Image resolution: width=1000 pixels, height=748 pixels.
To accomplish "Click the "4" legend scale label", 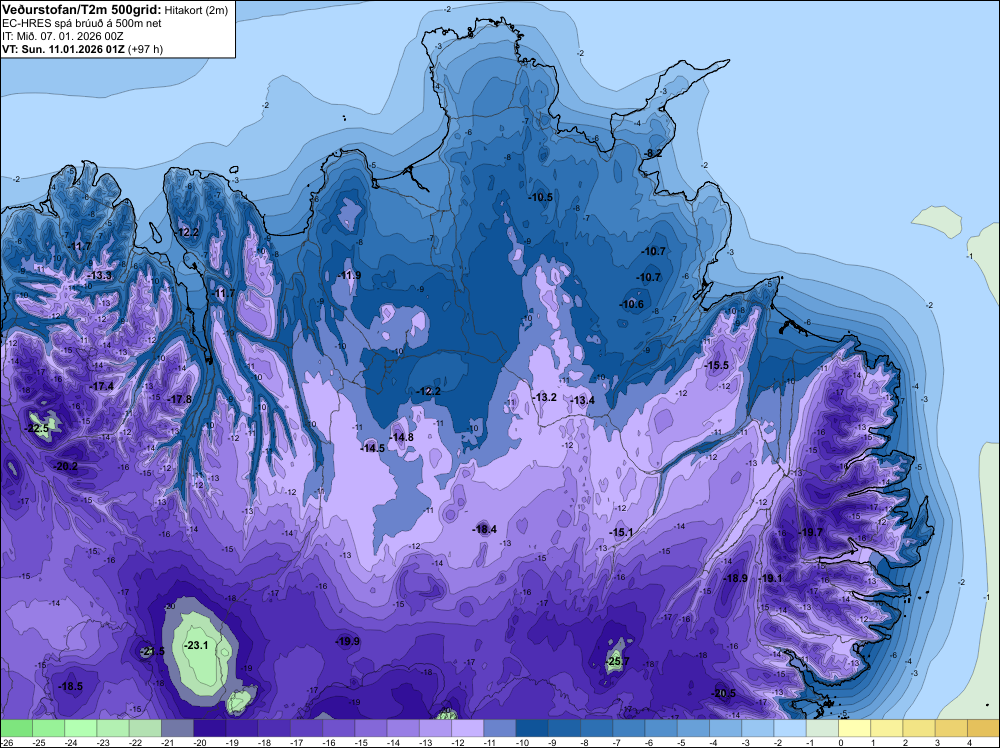I will pos(969,743).
